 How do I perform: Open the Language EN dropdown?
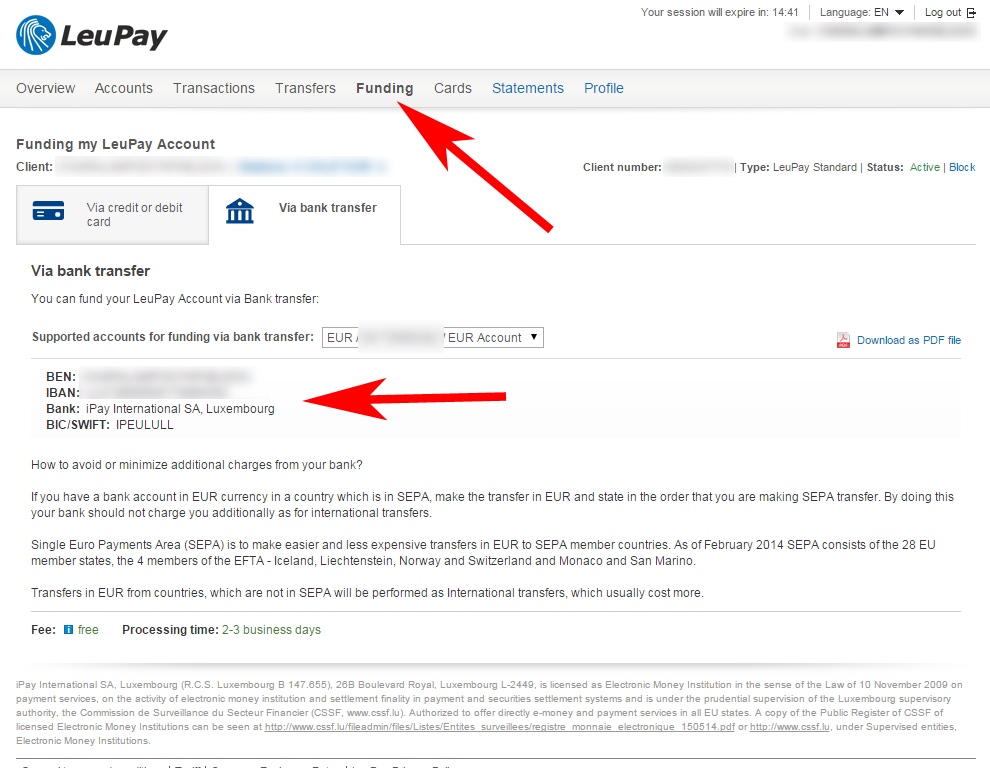(x=861, y=12)
